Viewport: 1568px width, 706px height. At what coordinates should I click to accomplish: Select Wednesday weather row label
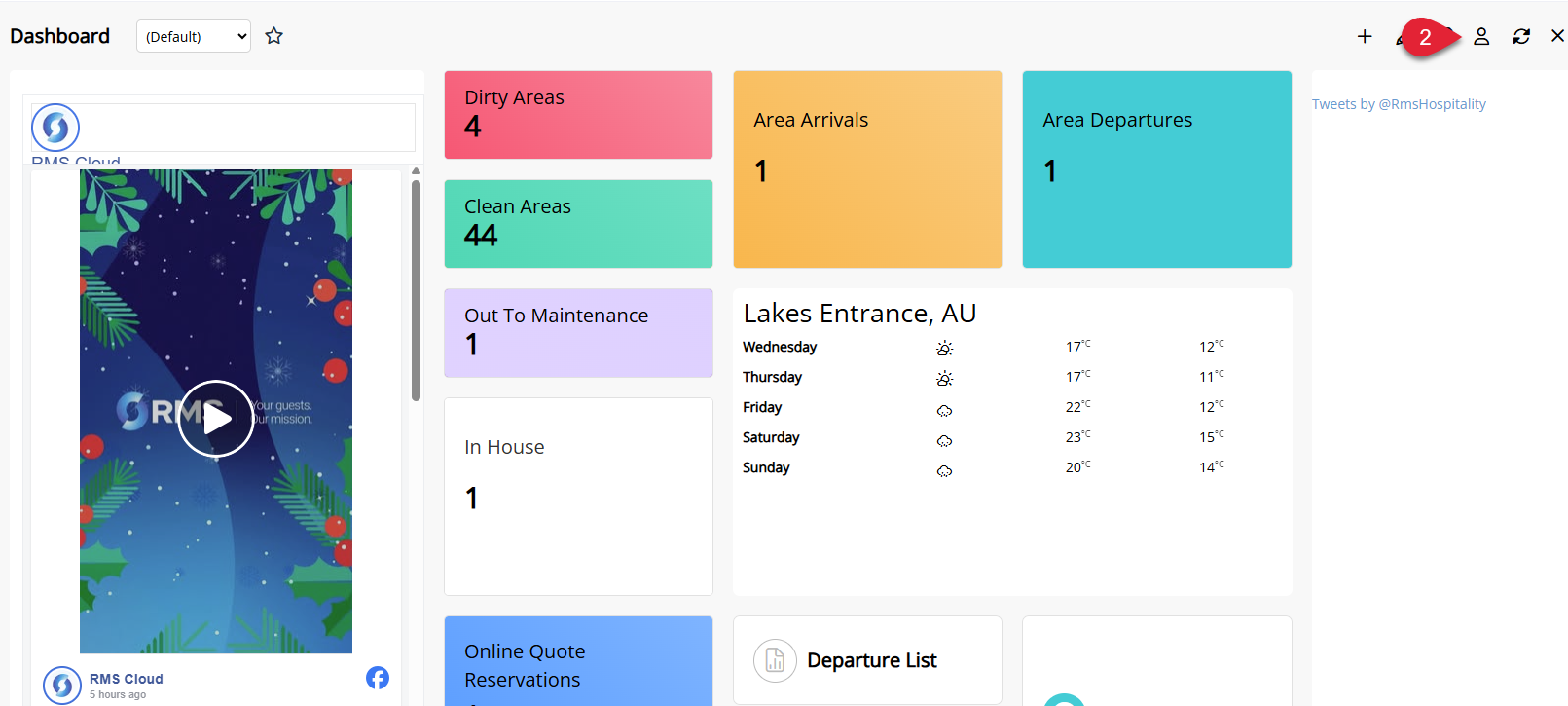click(x=780, y=347)
